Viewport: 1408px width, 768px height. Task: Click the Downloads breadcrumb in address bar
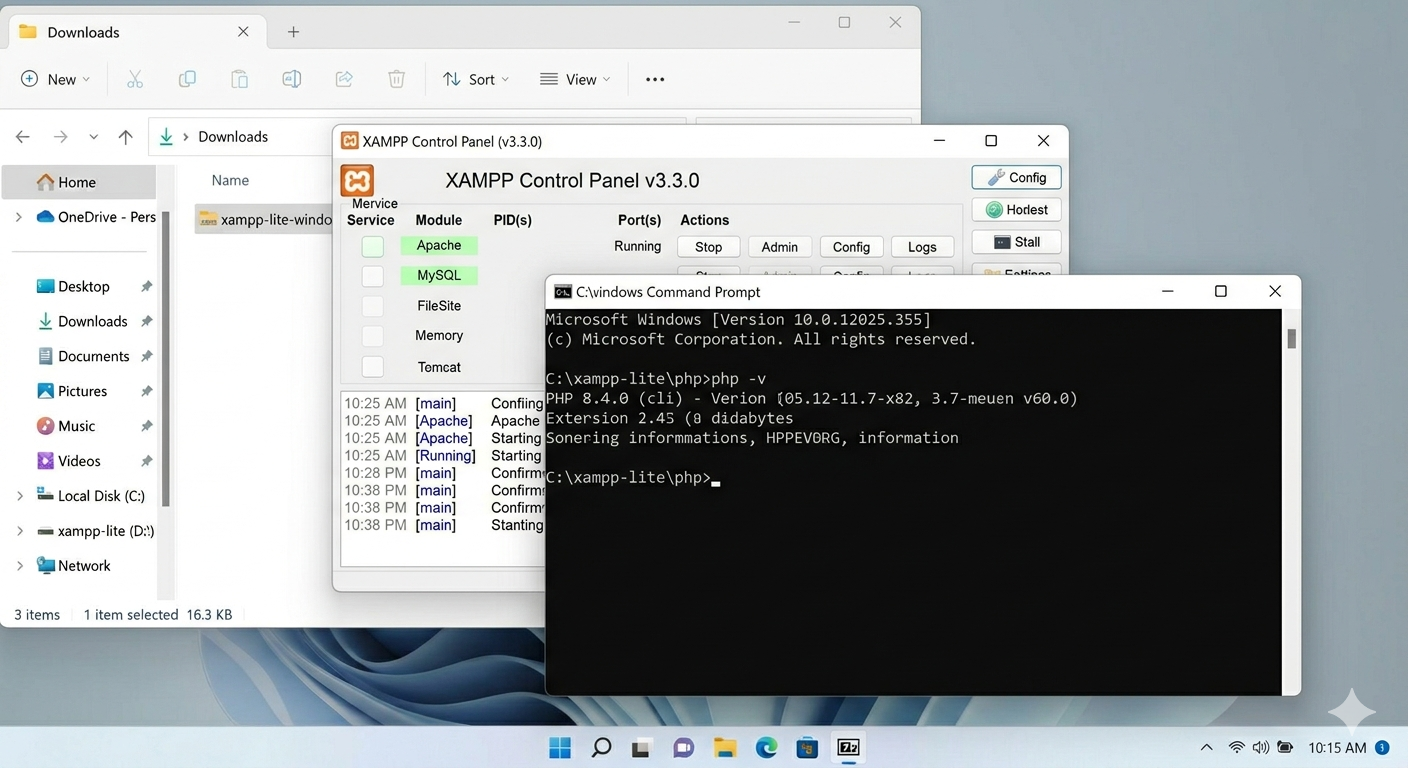[233, 137]
